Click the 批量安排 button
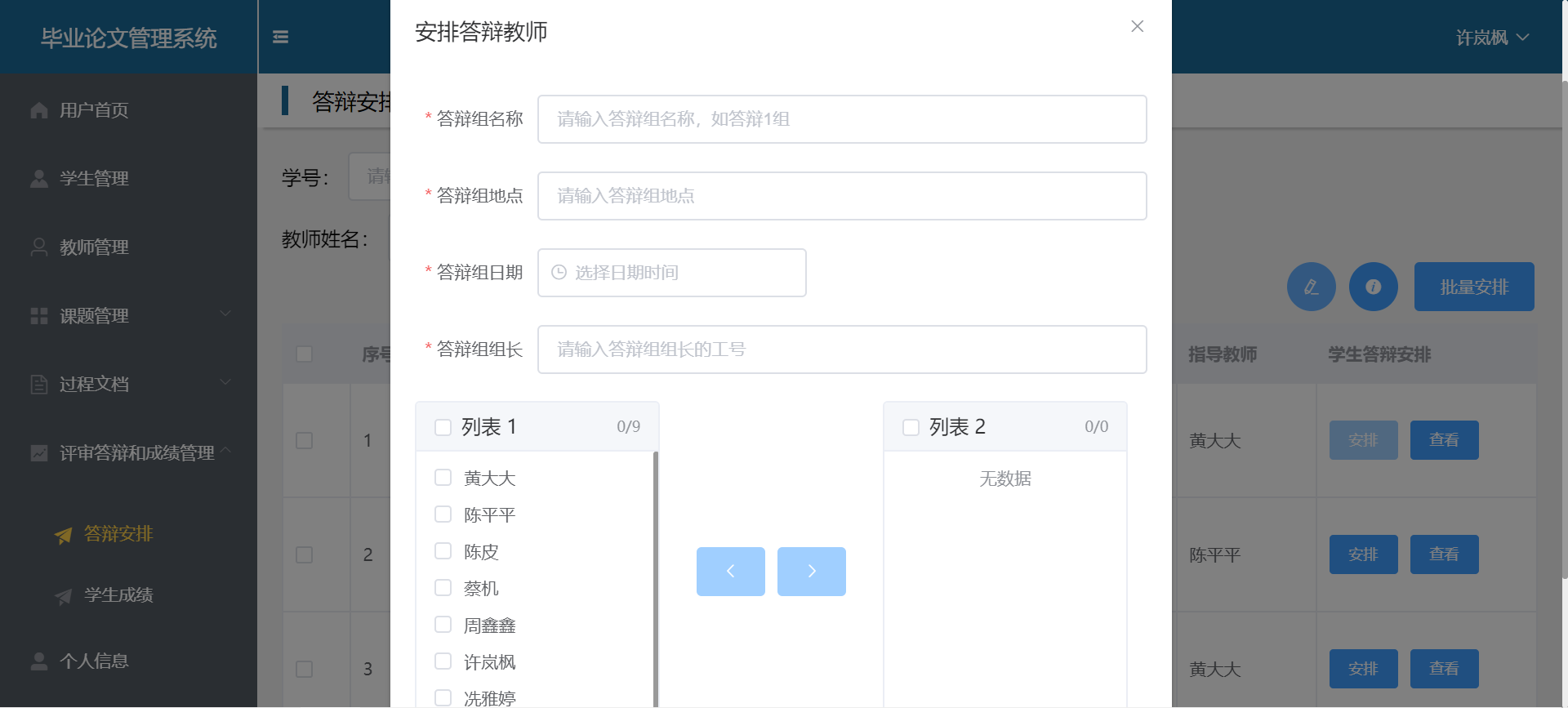This screenshot has height=708, width=1568. [1474, 287]
